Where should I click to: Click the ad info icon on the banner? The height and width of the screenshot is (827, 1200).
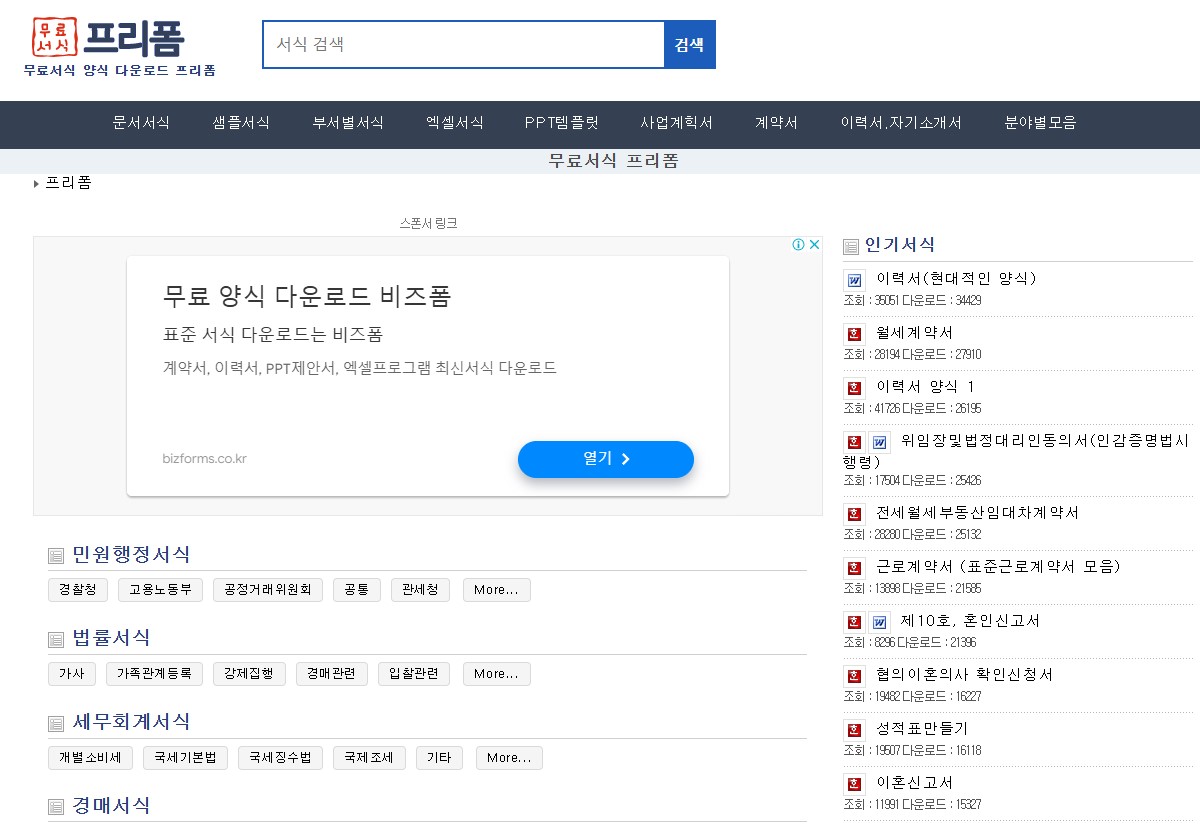tap(799, 245)
